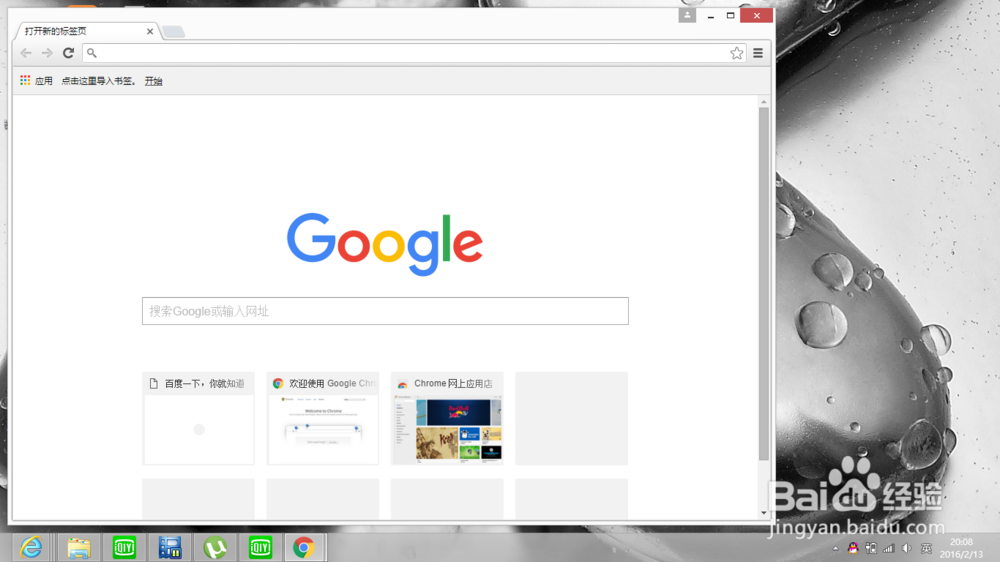Click the 英 input method indicator
Viewport: 1000px width, 562px height.
click(926, 548)
